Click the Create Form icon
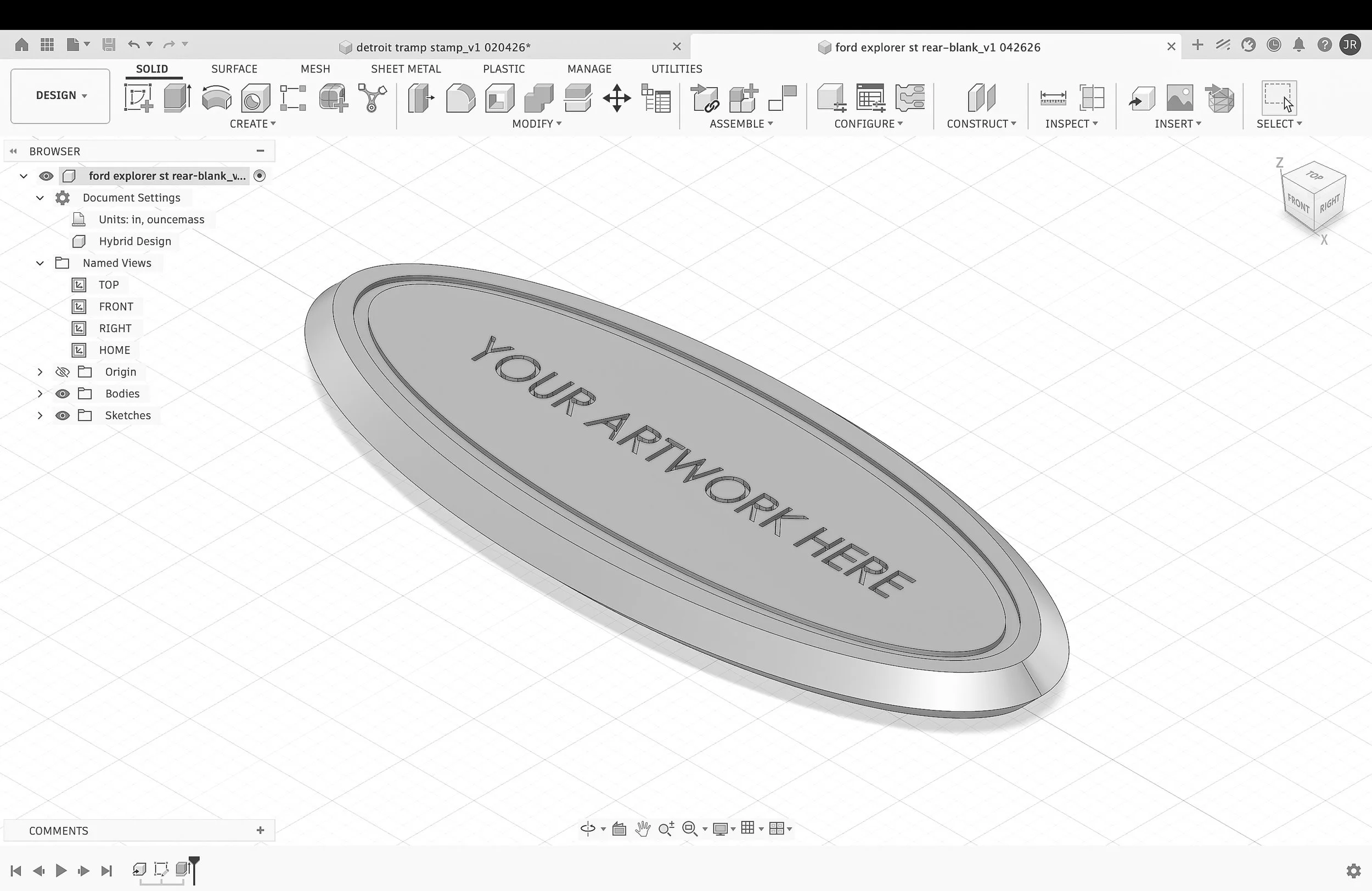The width and height of the screenshot is (1372, 891). (333, 98)
